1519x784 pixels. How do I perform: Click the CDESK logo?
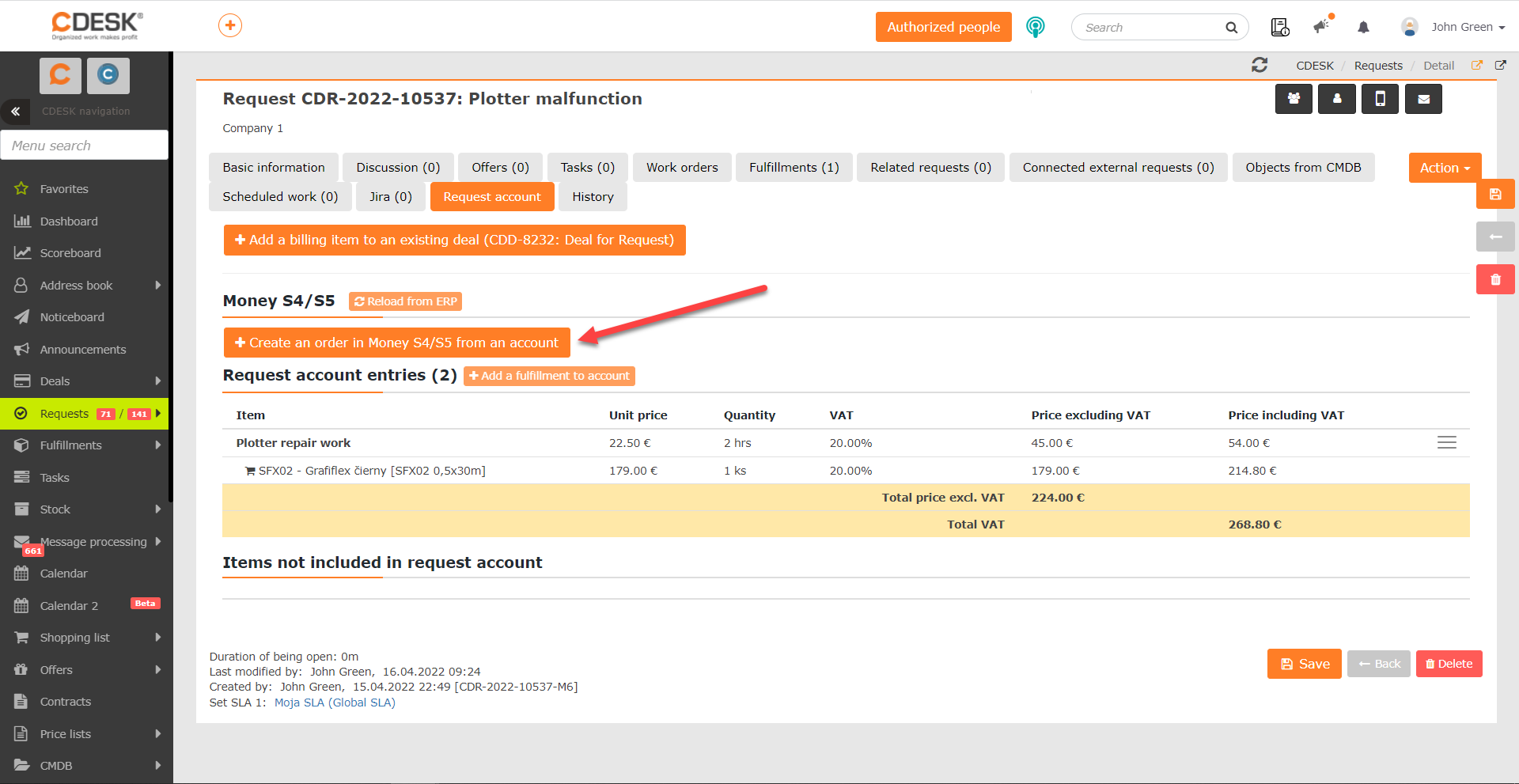coord(97,25)
